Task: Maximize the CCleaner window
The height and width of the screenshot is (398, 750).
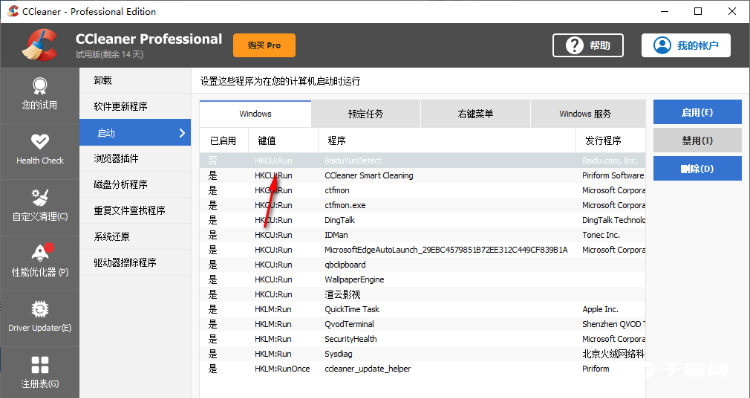Action: point(698,11)
